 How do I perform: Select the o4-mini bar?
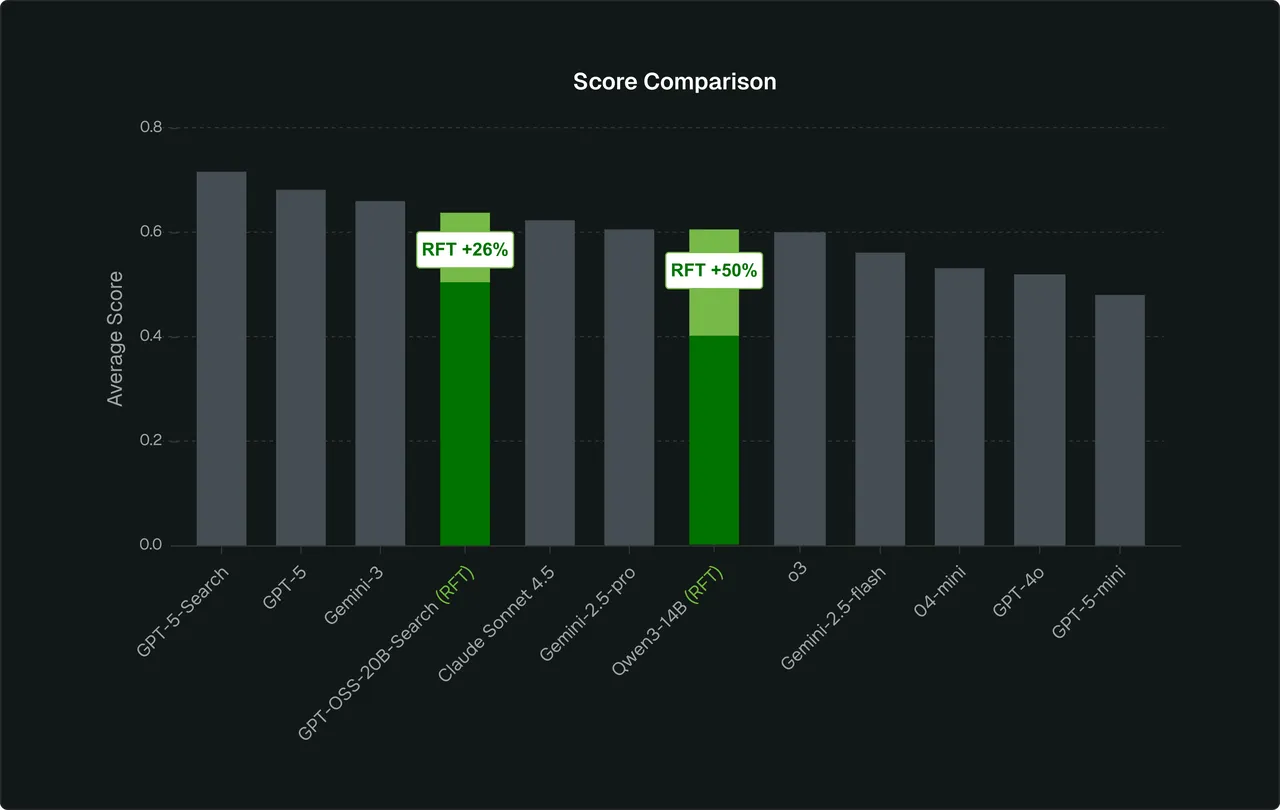[x=960, y=407]
